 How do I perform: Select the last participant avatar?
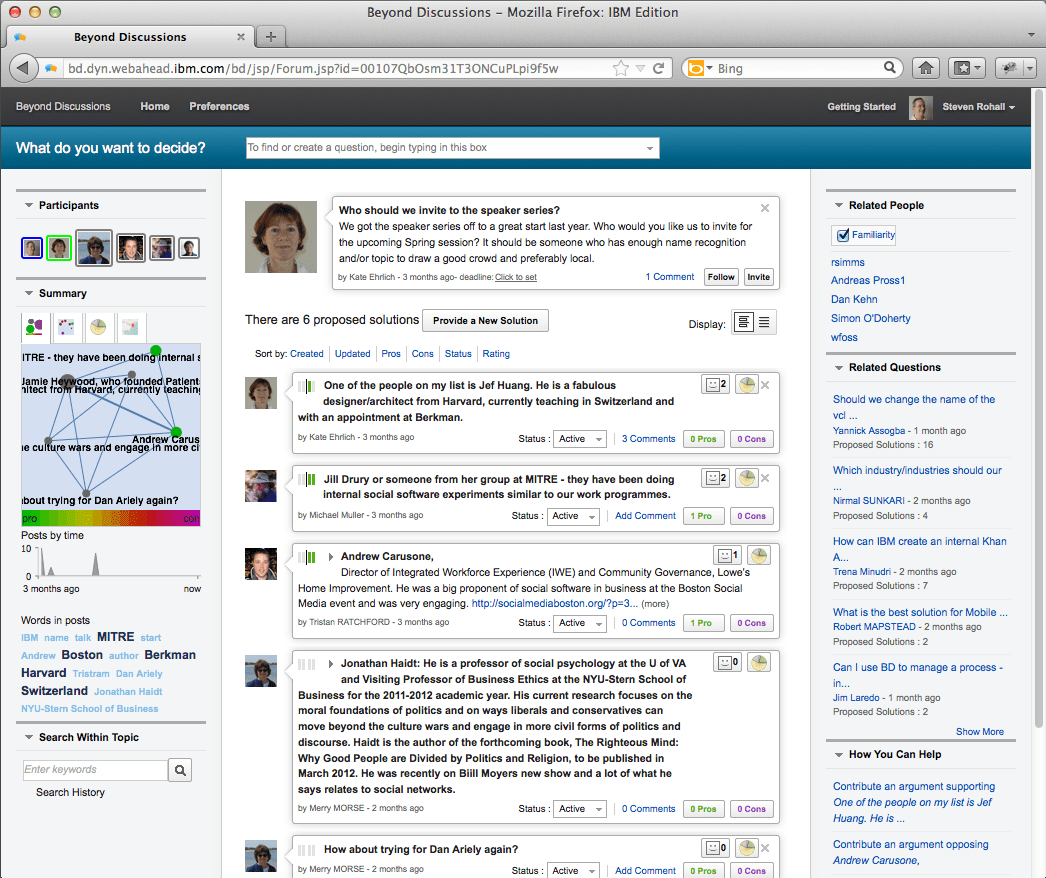189,248
